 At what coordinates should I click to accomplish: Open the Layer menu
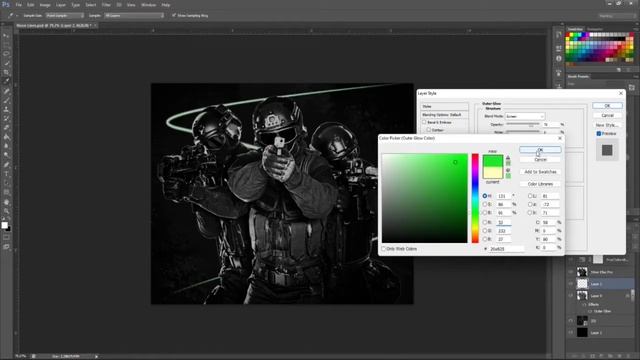(x=61, y=5)
